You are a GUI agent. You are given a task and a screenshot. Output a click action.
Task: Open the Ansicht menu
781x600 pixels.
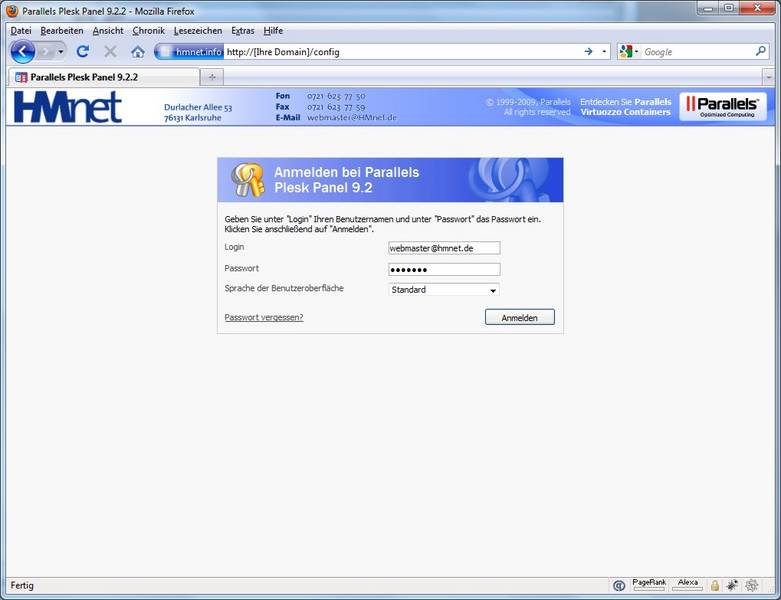108,31
